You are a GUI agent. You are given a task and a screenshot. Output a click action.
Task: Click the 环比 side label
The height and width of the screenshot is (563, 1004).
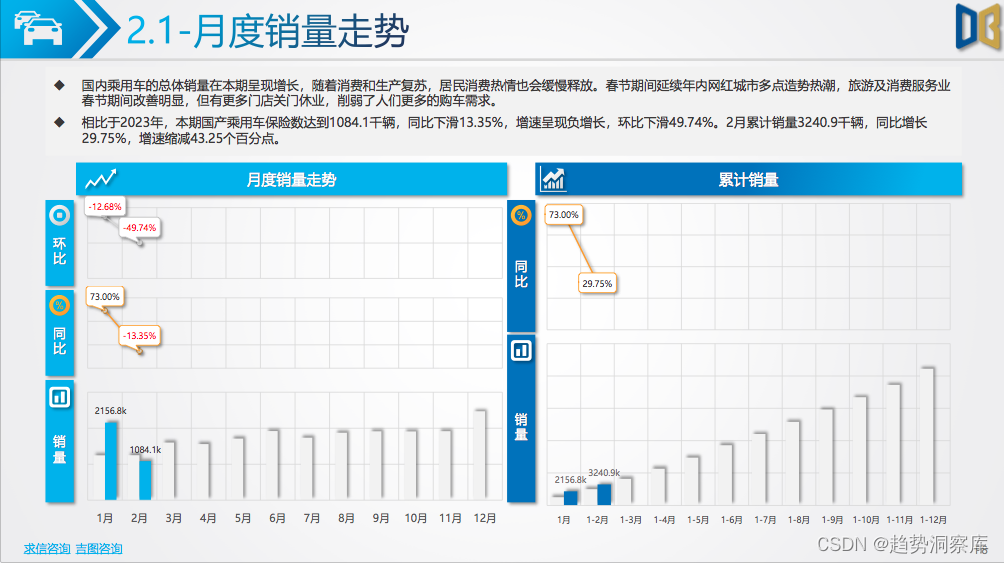click(60, 251)
